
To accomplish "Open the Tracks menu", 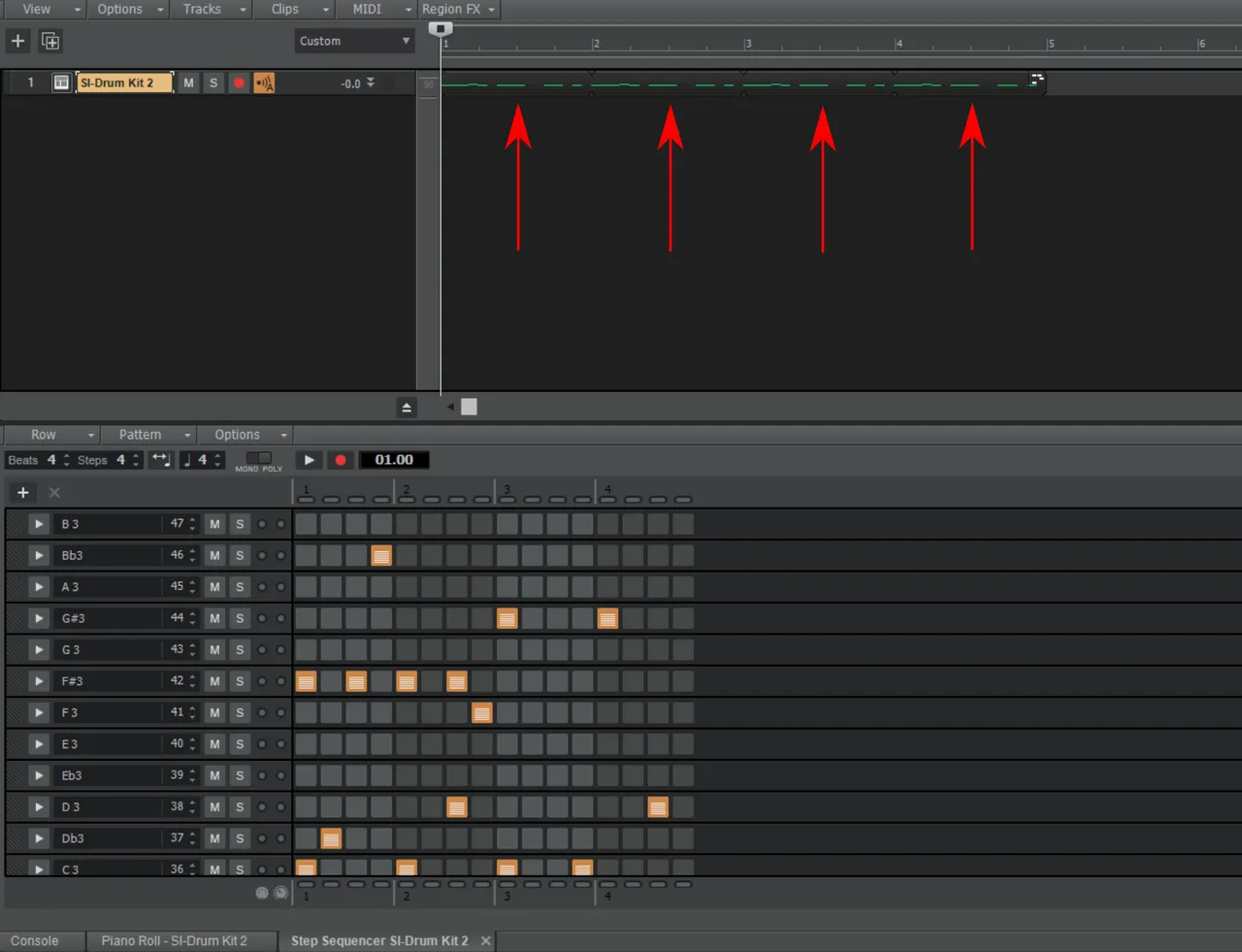I will coord(209,9).
